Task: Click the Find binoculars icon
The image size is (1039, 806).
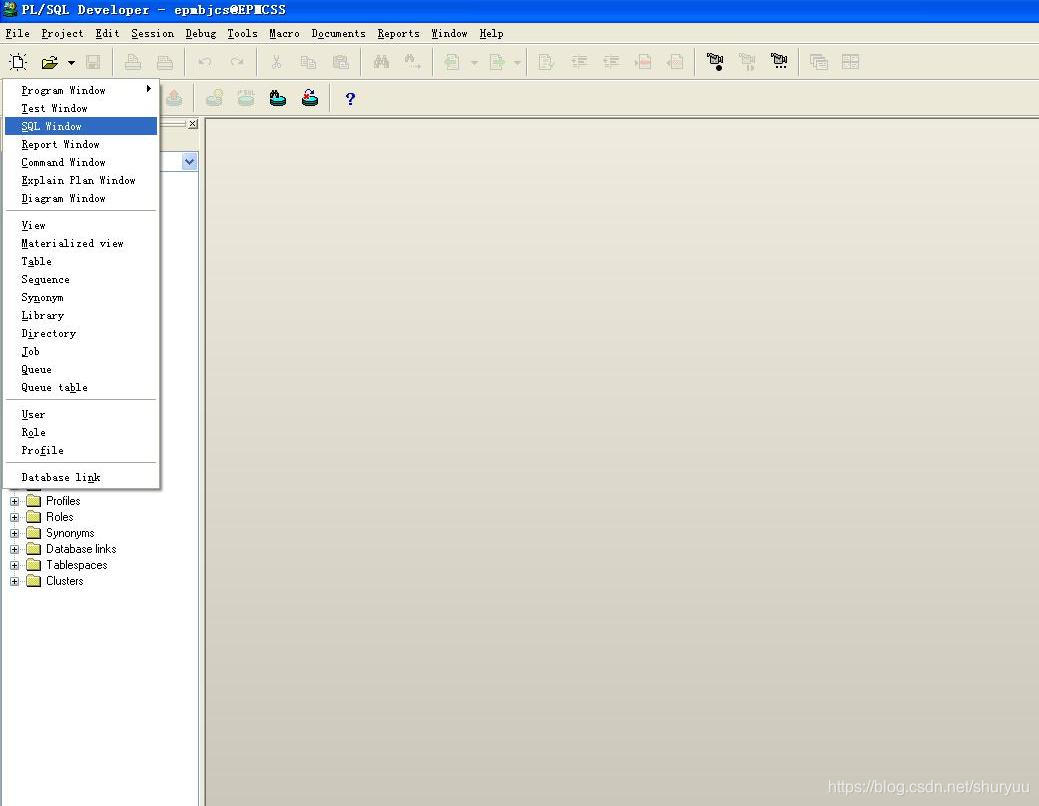Action: pyautogui.click(x=381, y=62)
